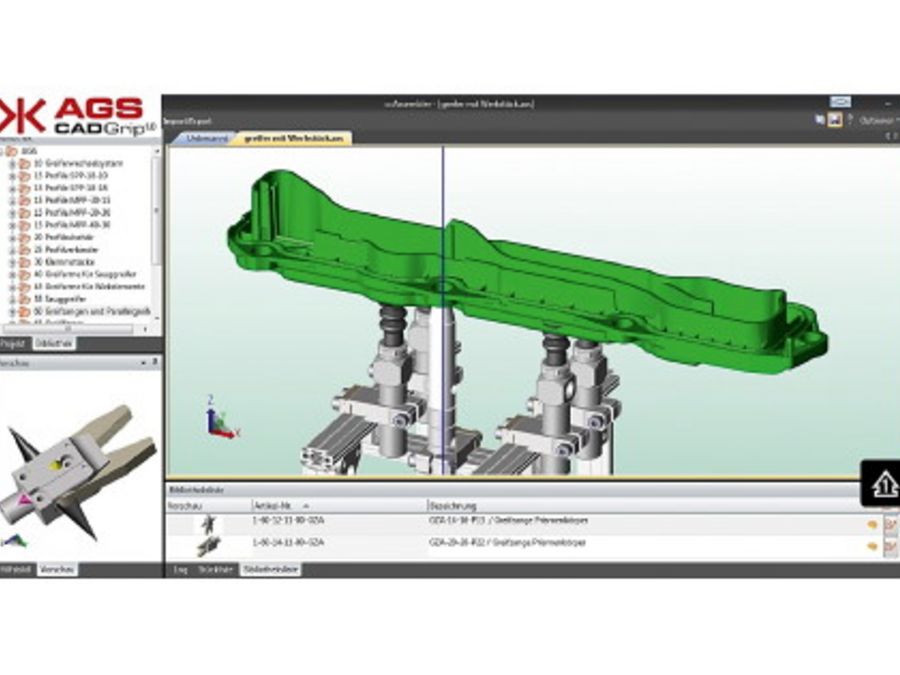Pin the Vorschau preview panel
Screen dimensions: 900x675
(154, 363)
